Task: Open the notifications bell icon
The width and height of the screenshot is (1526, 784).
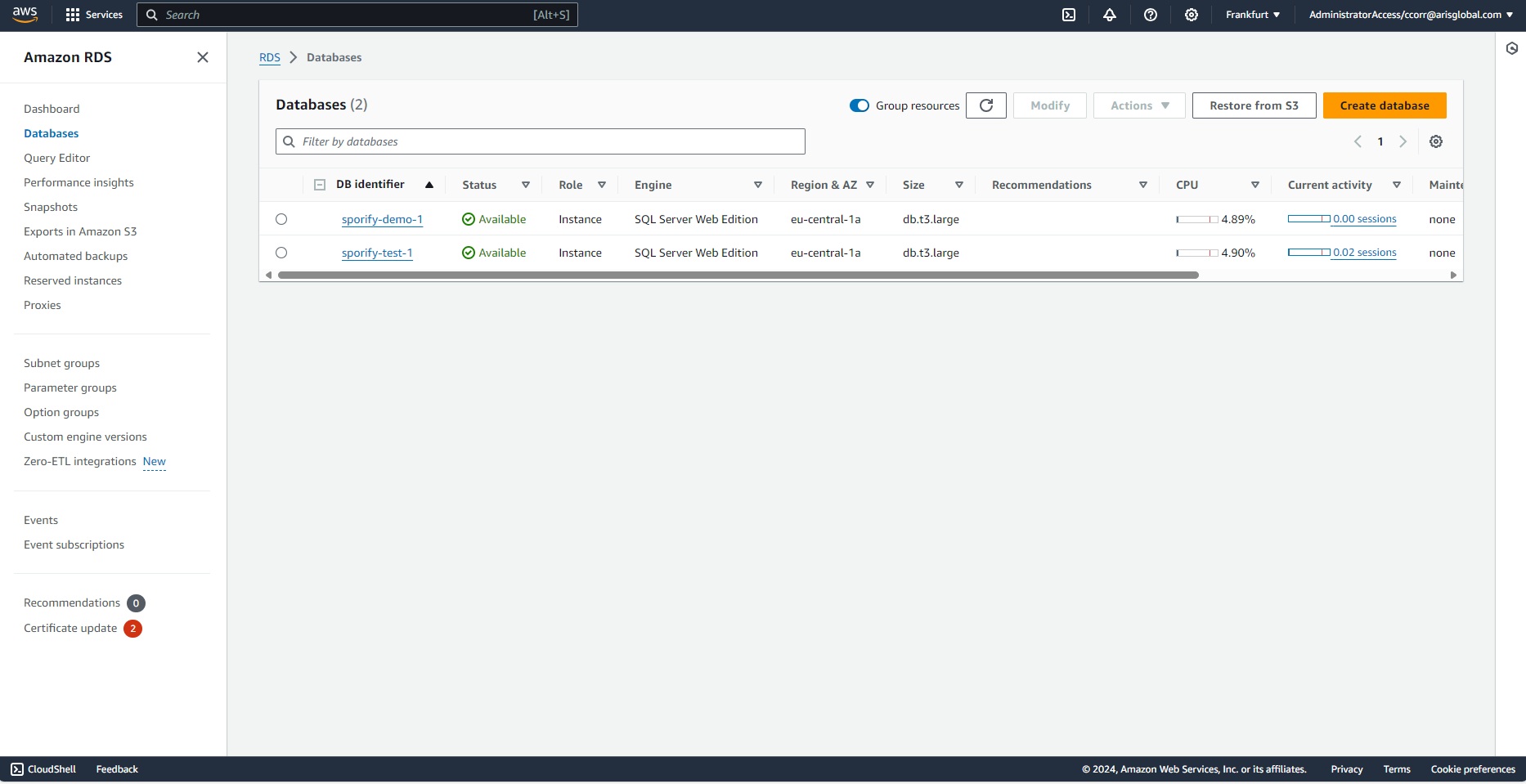Action: (1110, 15)
